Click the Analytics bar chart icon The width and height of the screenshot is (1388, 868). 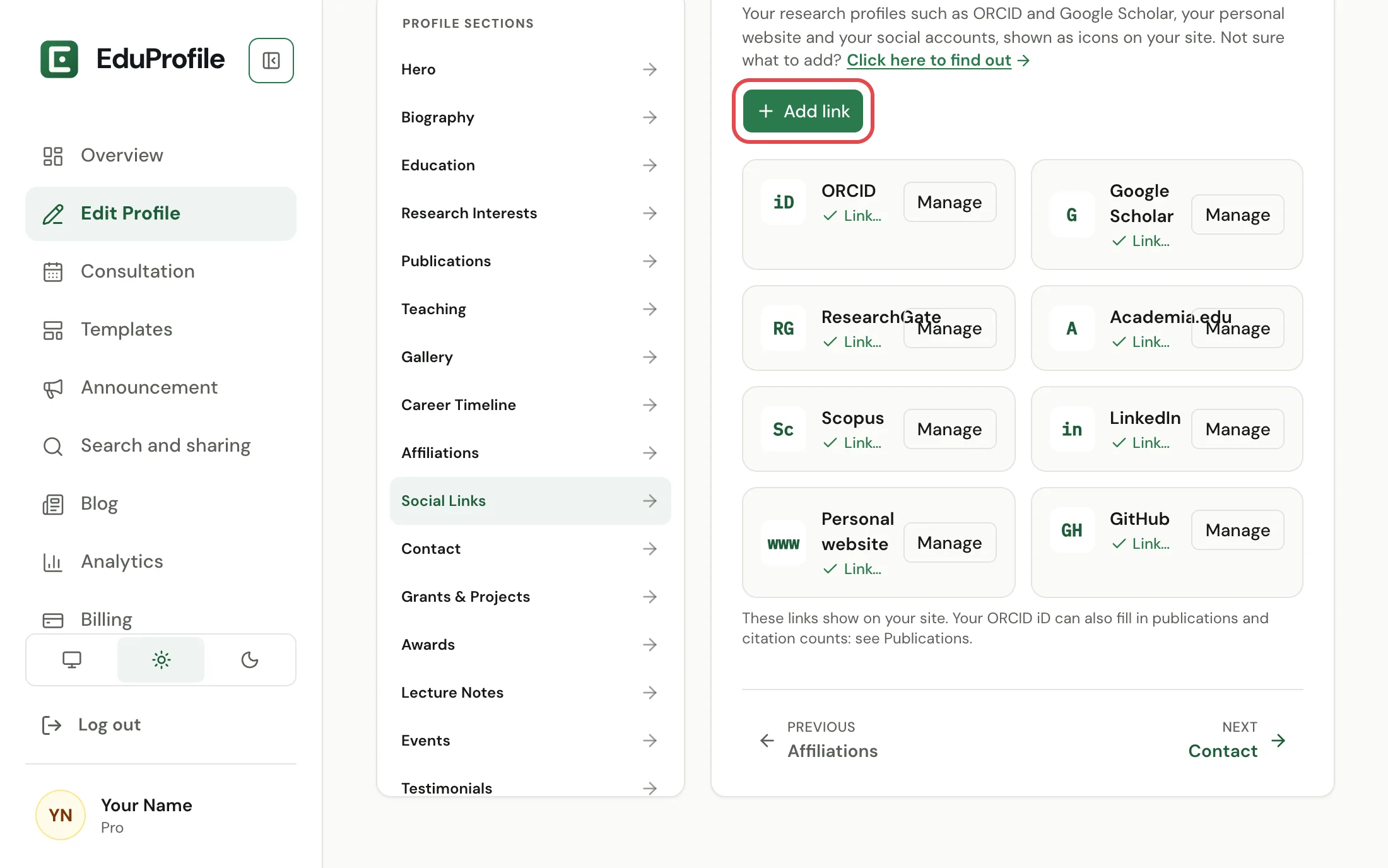[x=53, y=562]
